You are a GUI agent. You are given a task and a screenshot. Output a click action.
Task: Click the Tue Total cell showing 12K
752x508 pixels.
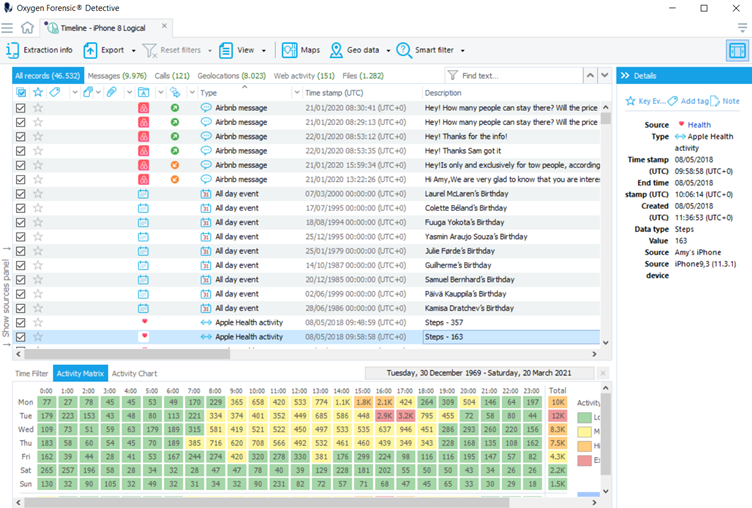tap(558, 415)
